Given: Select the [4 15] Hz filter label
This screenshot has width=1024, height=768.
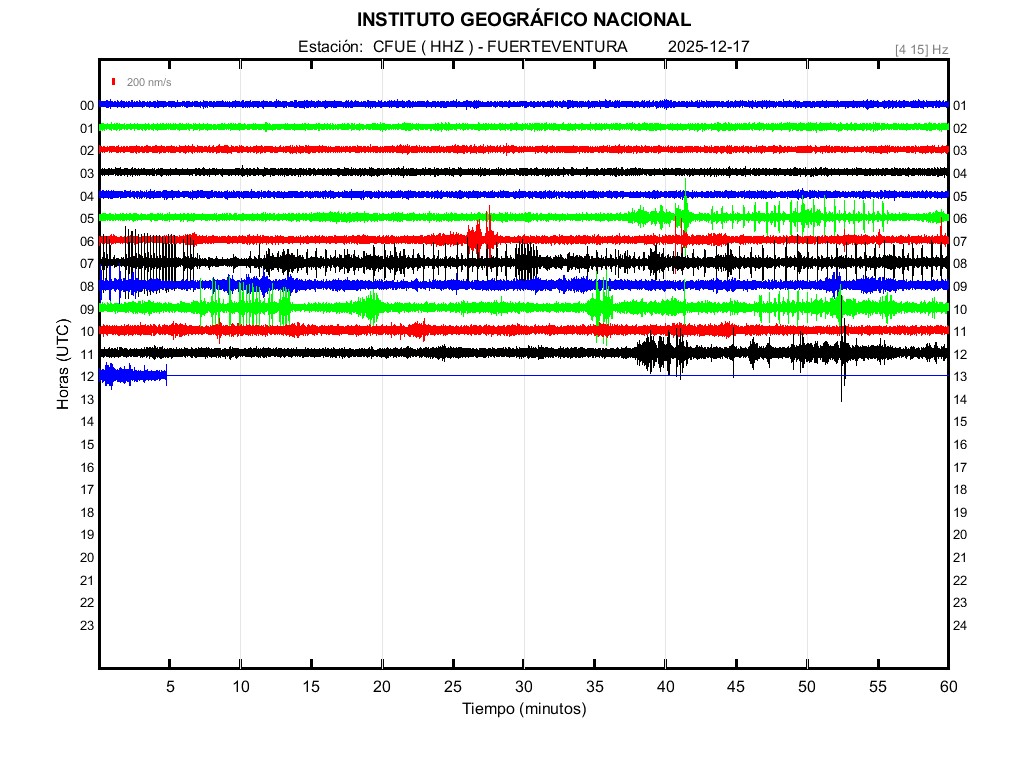Looking at the screenshot, I should pyautogui.click(x=921, y=49).
